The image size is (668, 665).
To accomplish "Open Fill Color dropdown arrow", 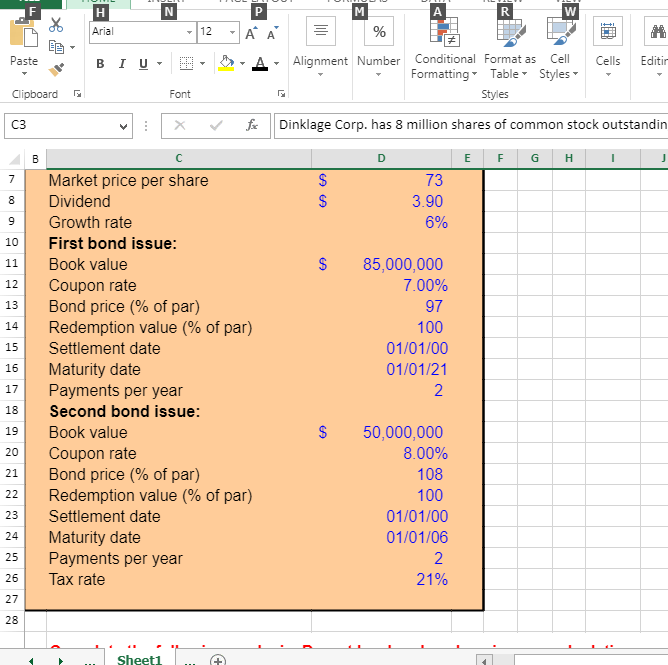I will [x=242, y=64].
